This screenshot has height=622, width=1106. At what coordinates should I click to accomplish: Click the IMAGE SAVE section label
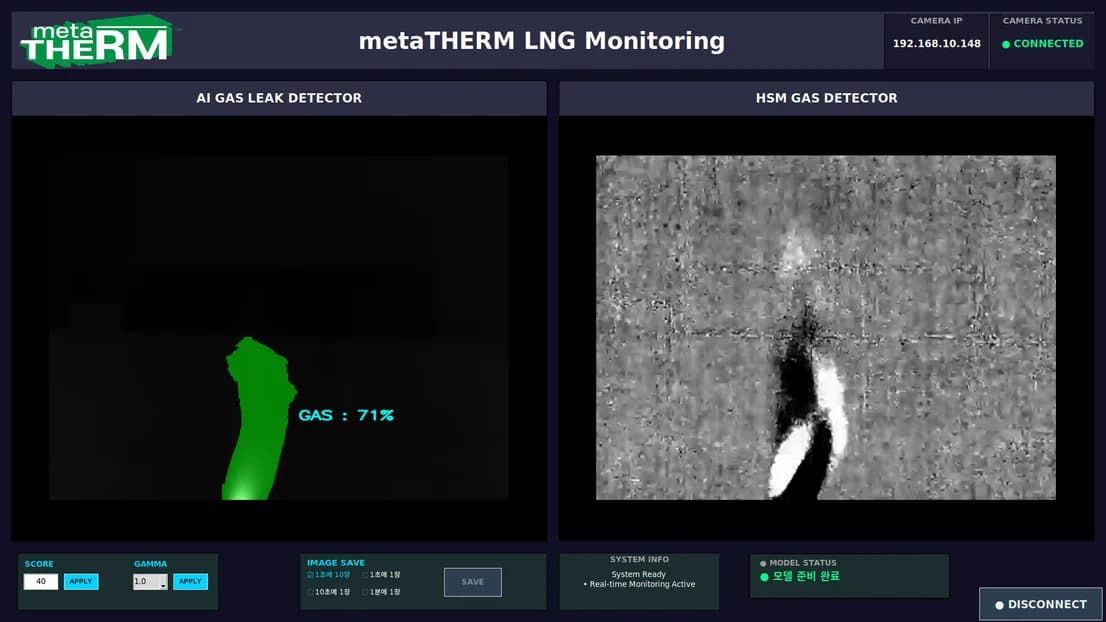(x=336, y=563)
